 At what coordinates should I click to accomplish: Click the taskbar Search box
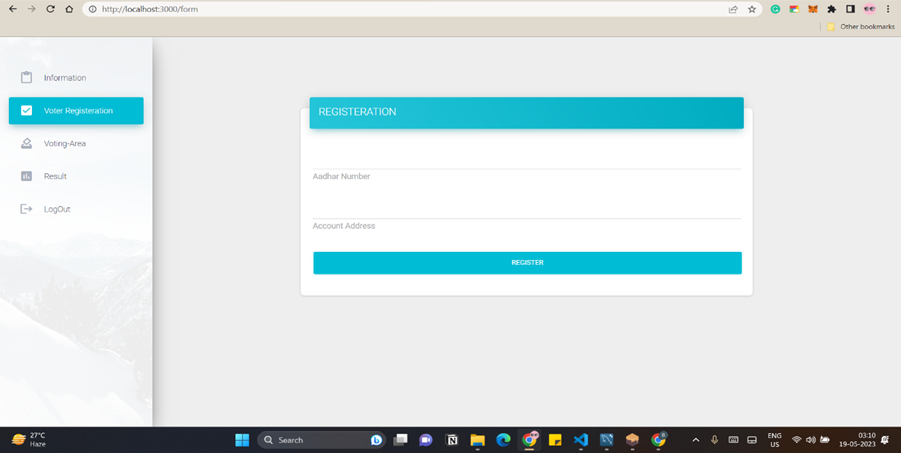pos(321,440)
